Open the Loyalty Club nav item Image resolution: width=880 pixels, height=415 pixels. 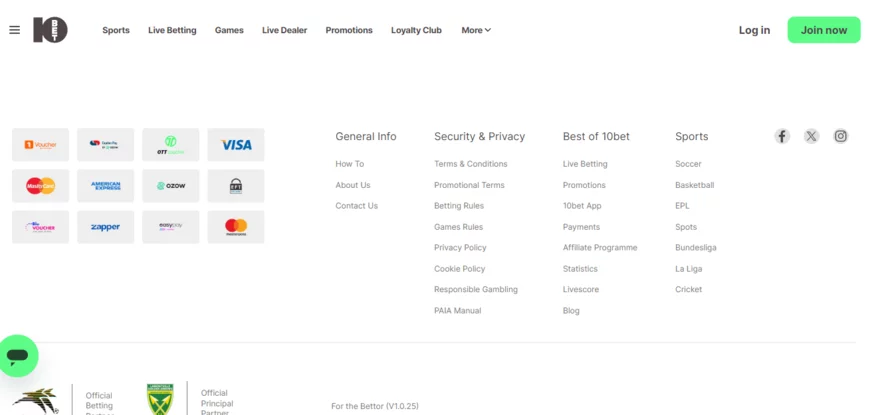coord(416,30)
